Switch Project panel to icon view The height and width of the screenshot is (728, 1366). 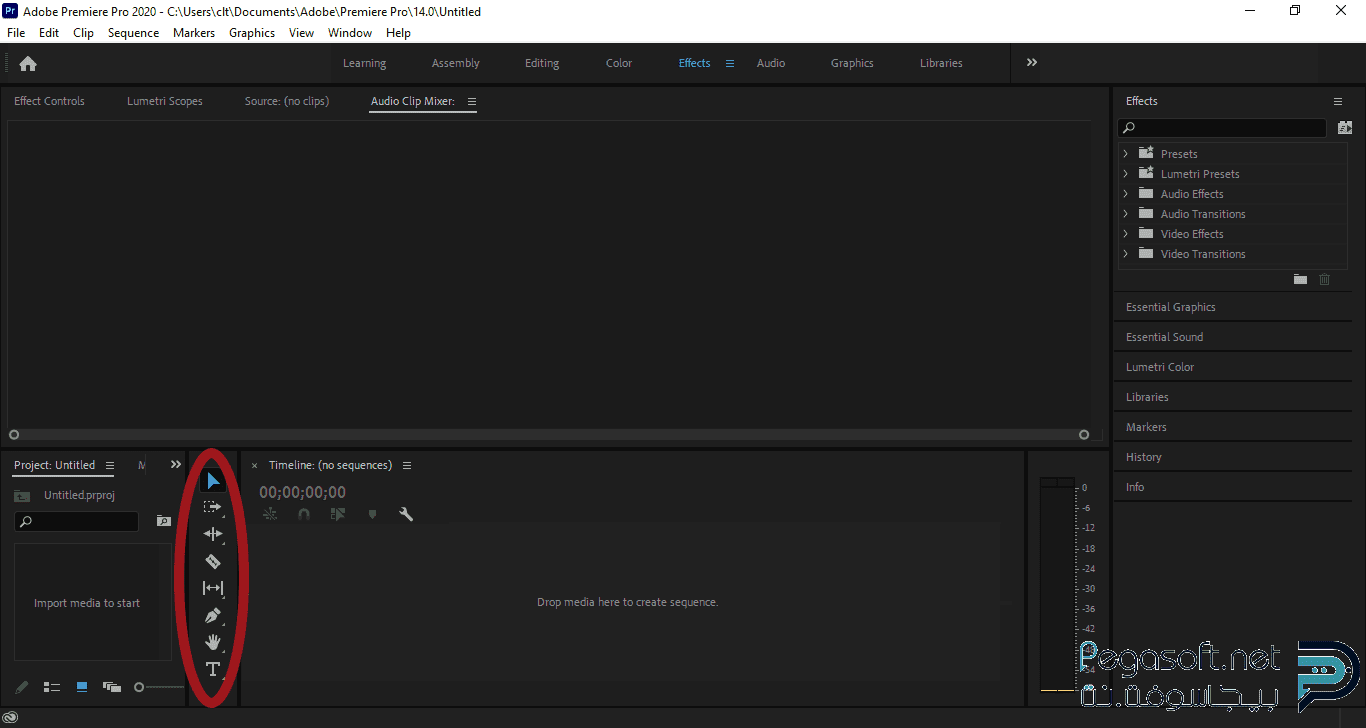coord(82,687)
